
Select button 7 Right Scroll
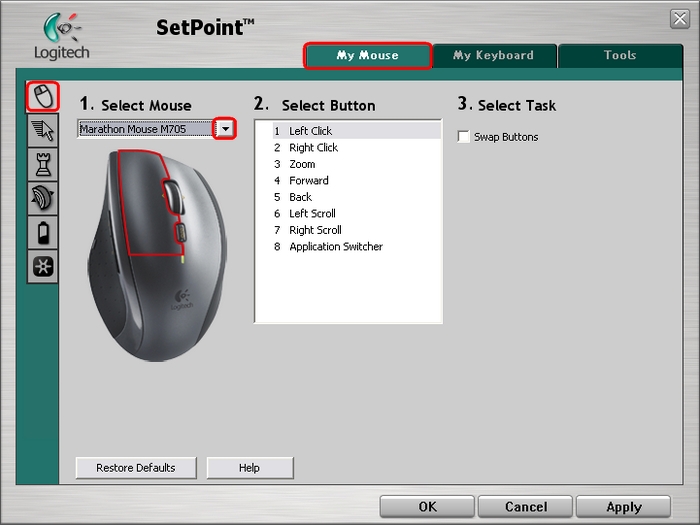click(357, 230)
